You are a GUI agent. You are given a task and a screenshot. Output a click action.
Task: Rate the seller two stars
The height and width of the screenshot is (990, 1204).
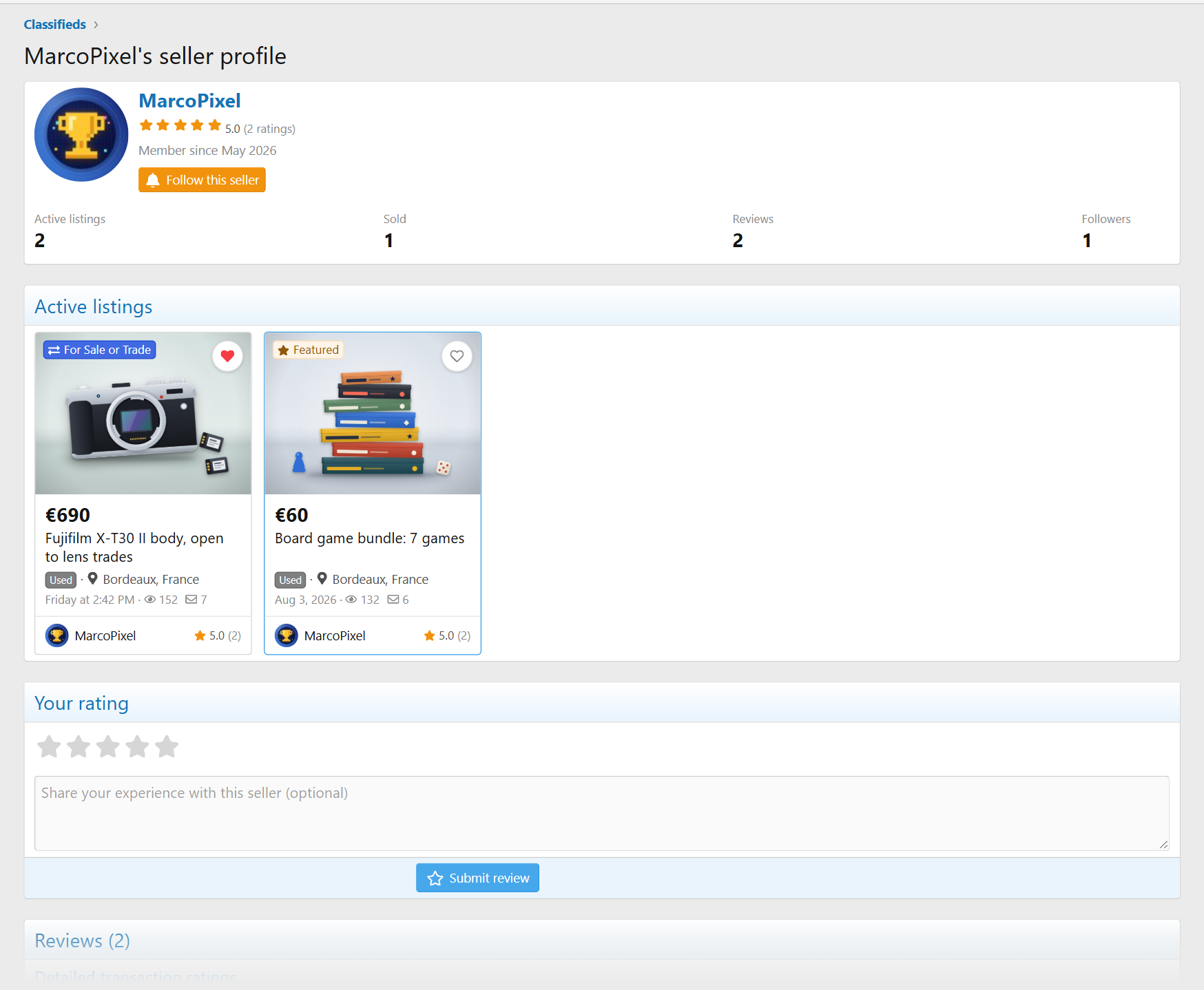79,746
